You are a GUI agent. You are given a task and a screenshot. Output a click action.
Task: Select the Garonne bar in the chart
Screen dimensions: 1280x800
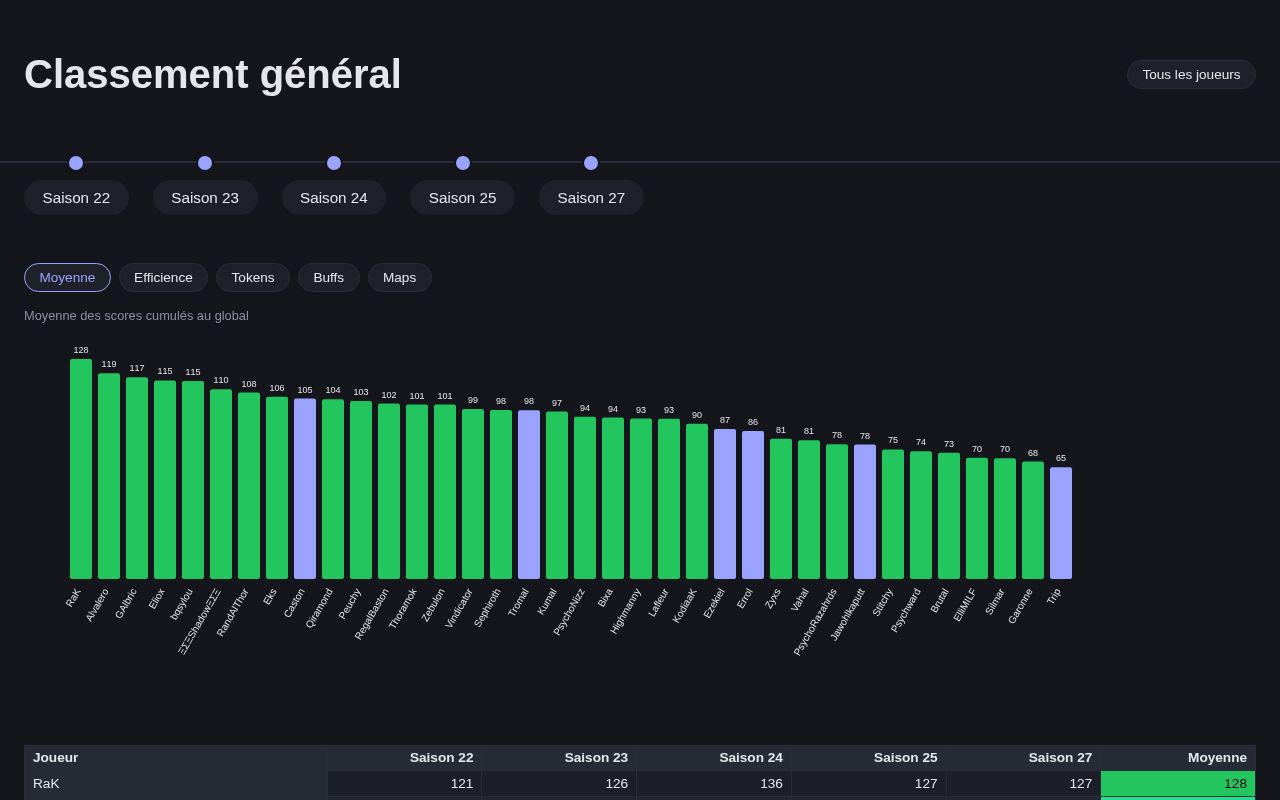(1033, 520)
